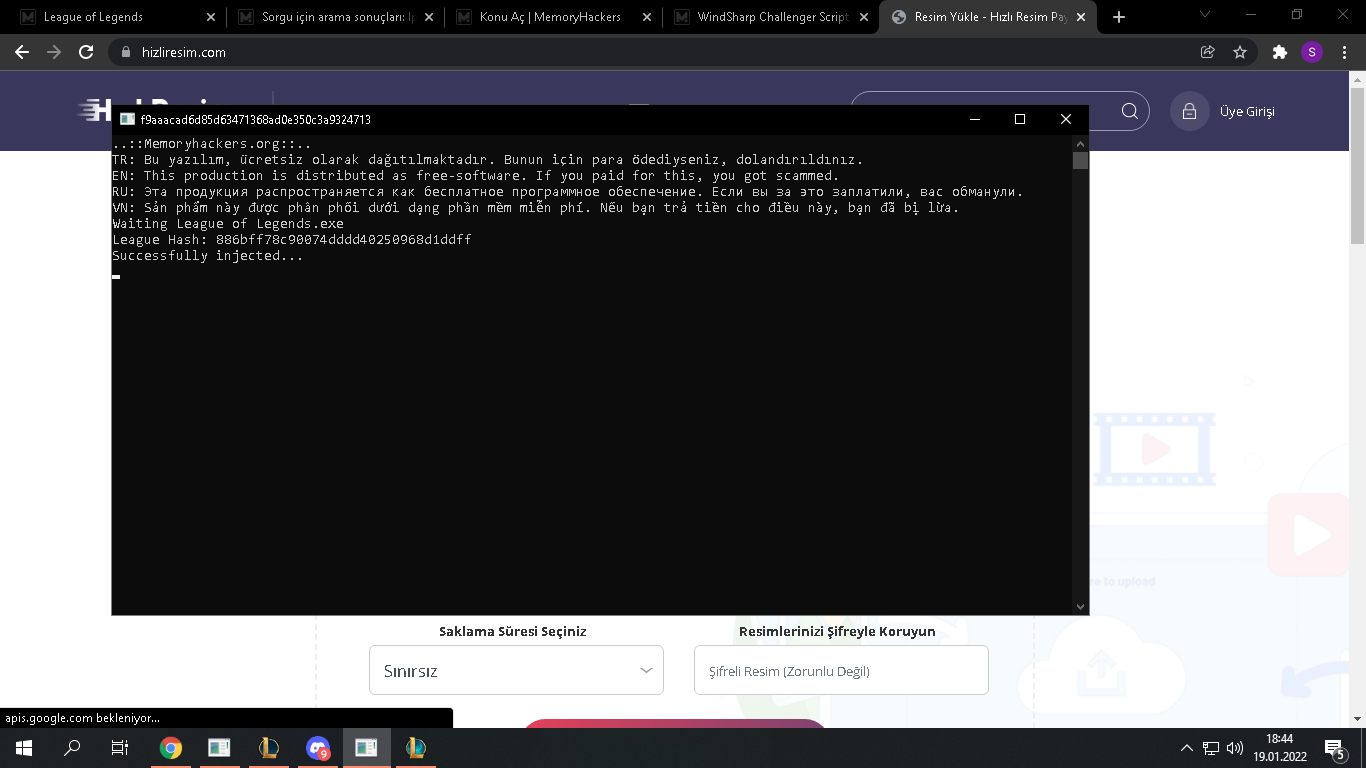Open the Chrome extensions puzzle icon
Screen dimensions: 1366x768
[x=1279, y=52]
